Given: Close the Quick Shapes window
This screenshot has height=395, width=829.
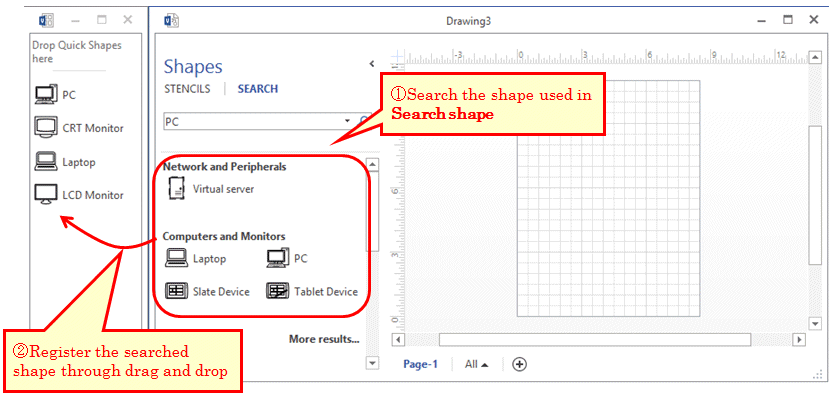Looking at the screenshot, I should click(127, 20).
